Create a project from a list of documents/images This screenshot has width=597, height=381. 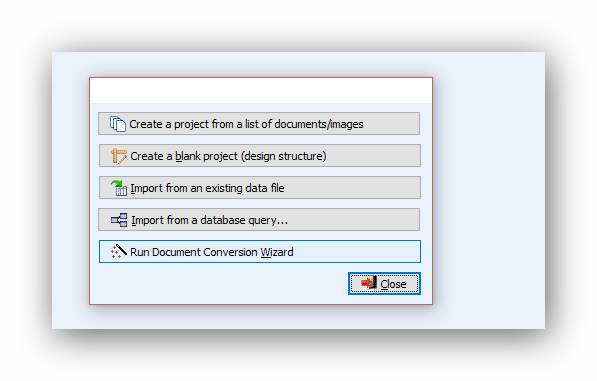(259, 124)
